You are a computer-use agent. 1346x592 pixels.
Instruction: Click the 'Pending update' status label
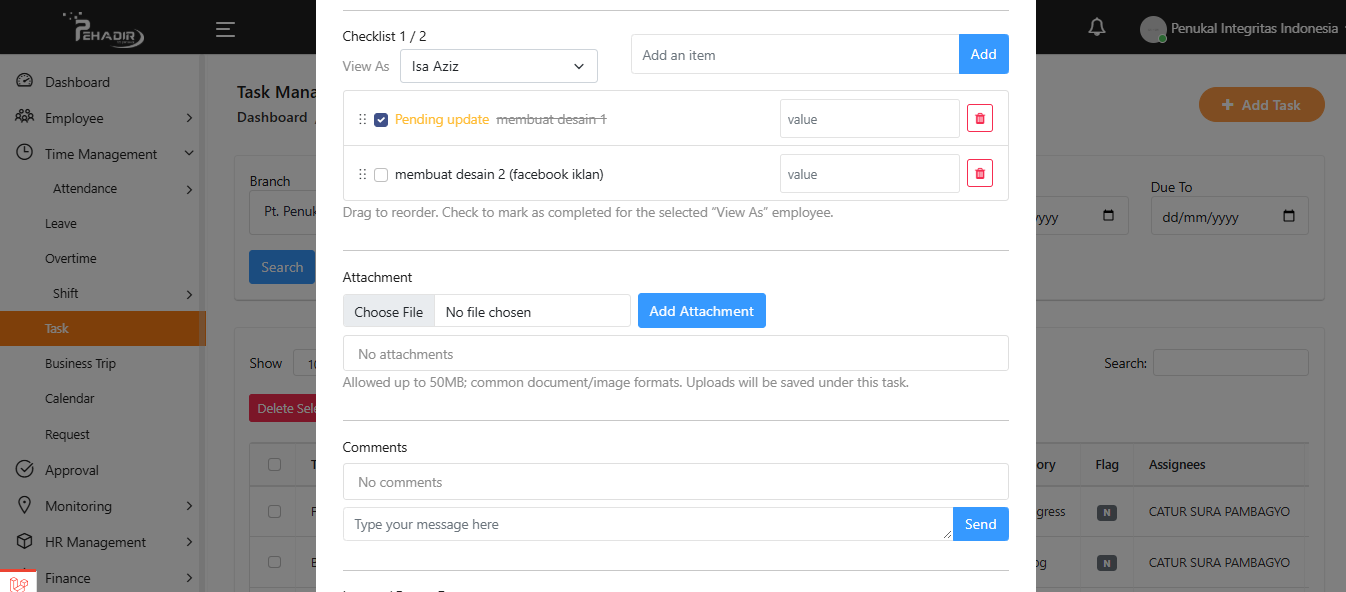(442, 119)
